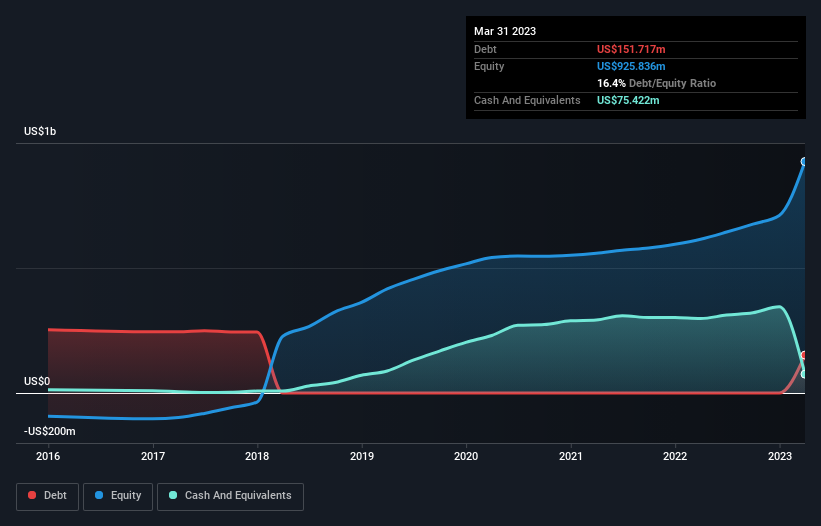Select the teal Cash endpoint marker
Image resolution: width=821 pixels, height=526 pixels.
(804, 374)
